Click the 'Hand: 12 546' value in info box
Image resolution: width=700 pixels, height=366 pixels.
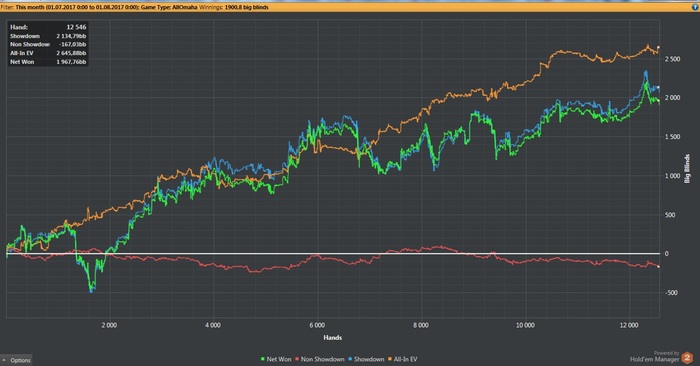tap(76, 27)
